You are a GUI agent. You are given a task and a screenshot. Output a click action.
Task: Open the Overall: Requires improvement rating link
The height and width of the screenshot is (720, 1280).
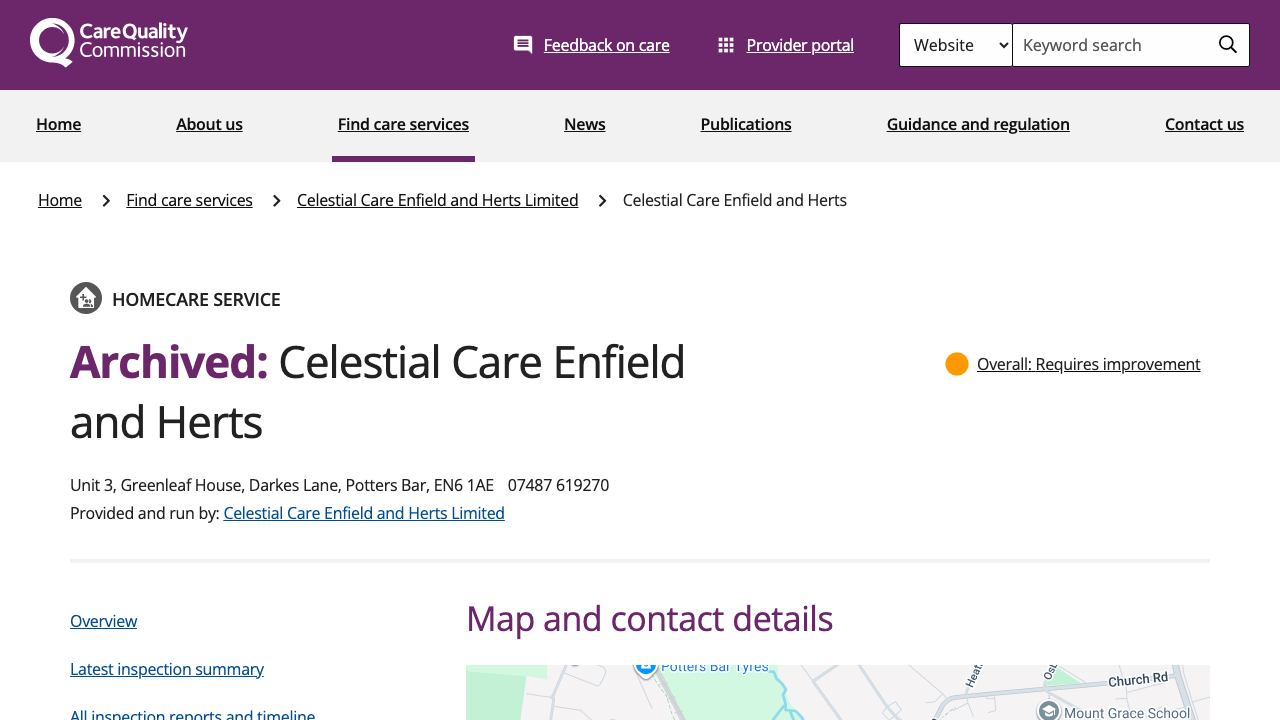[x=1088, y=364]
